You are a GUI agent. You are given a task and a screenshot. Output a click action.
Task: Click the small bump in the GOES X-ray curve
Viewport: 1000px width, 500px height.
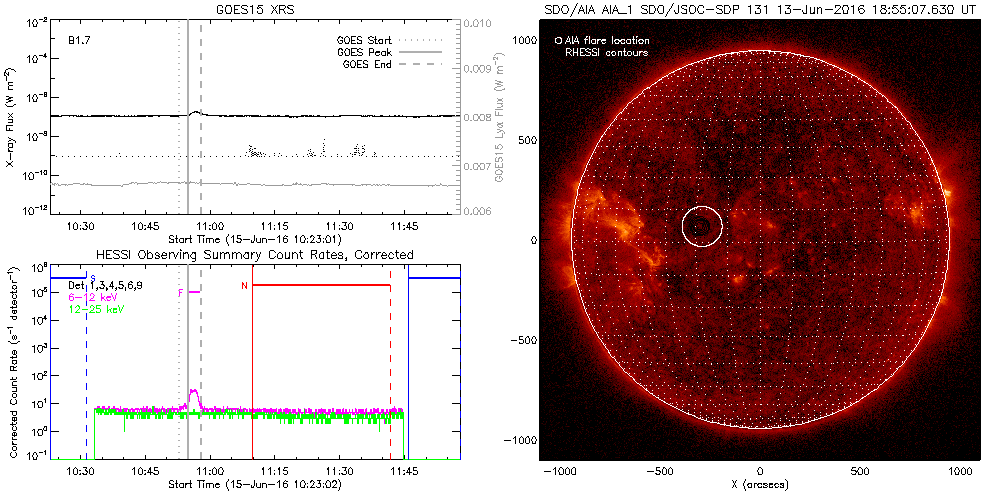tap(196, 113)
